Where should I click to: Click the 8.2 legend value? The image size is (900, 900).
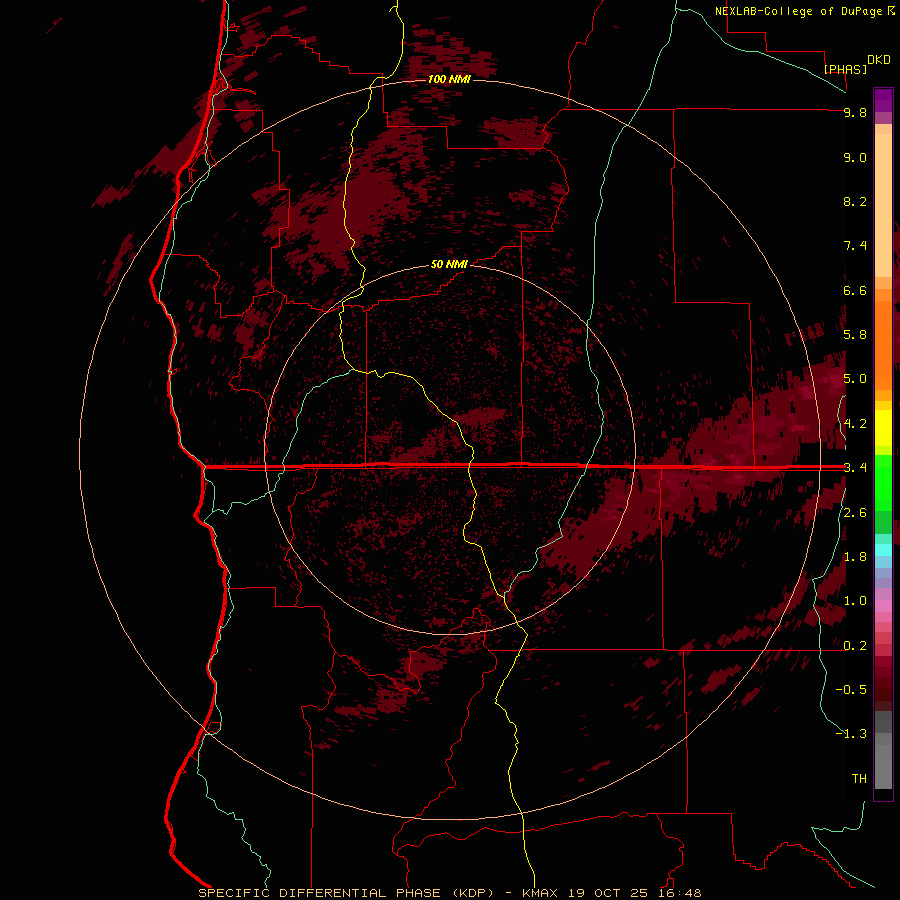point(855,202)
